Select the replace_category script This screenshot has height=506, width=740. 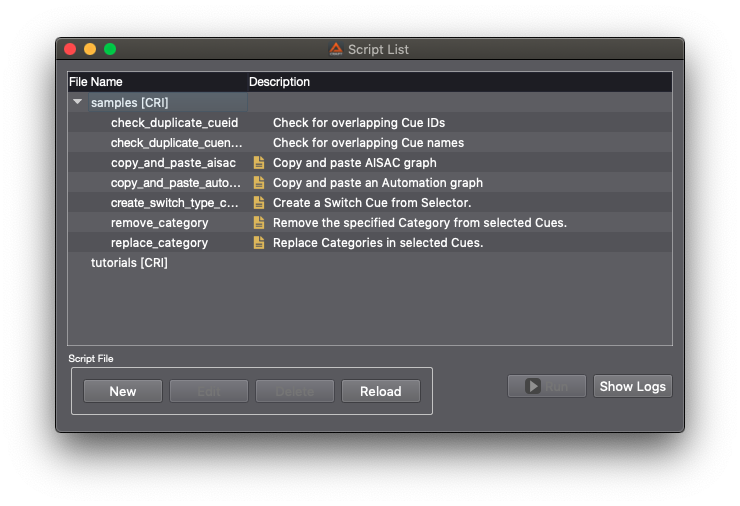[x=160, y=243]
